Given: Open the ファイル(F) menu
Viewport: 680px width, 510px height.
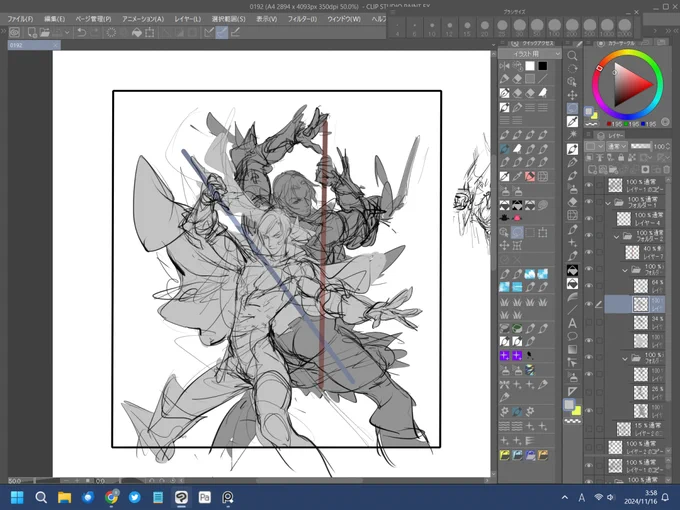Looking at the screenshot, I should tap(20, 19).
